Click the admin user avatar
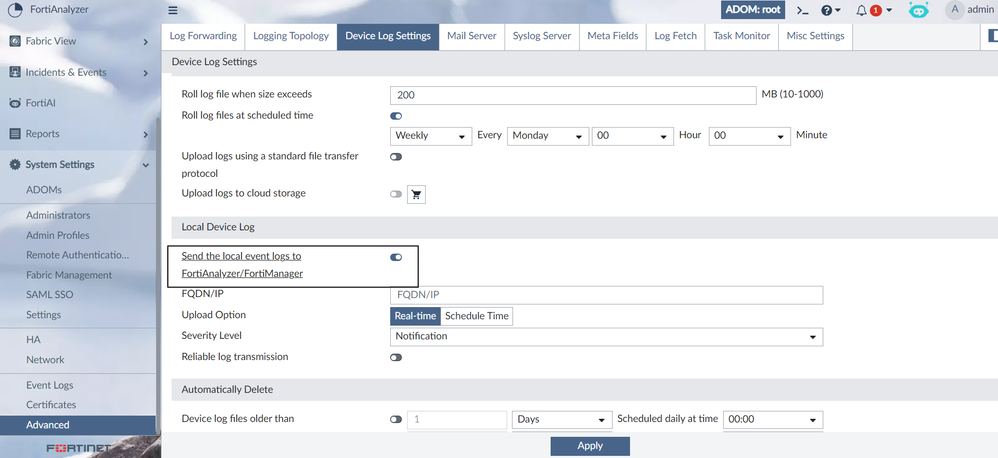 pyautogui.click(x=955, y=10)
